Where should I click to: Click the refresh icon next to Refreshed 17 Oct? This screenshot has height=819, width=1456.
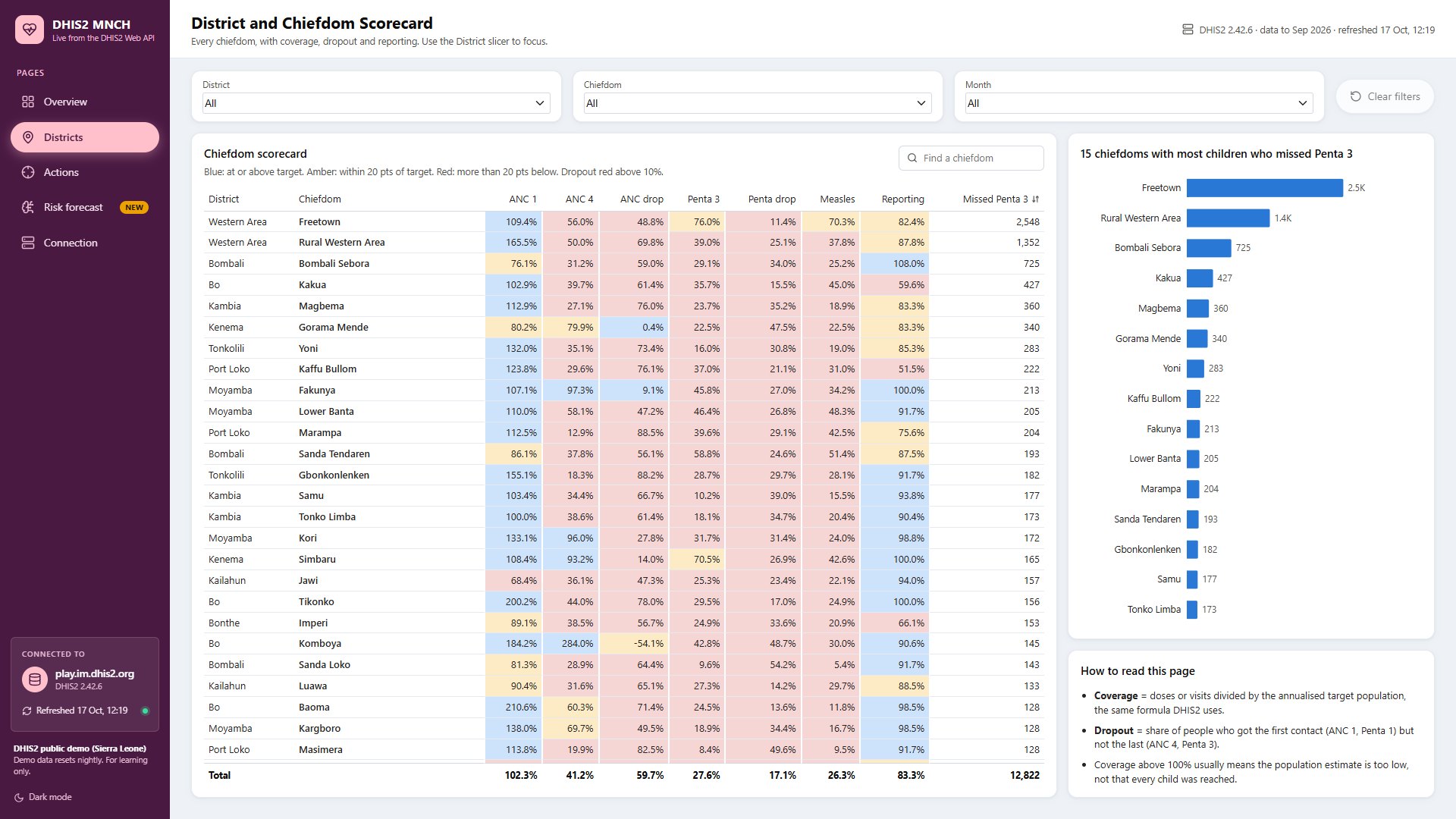[x=27, y=711]
